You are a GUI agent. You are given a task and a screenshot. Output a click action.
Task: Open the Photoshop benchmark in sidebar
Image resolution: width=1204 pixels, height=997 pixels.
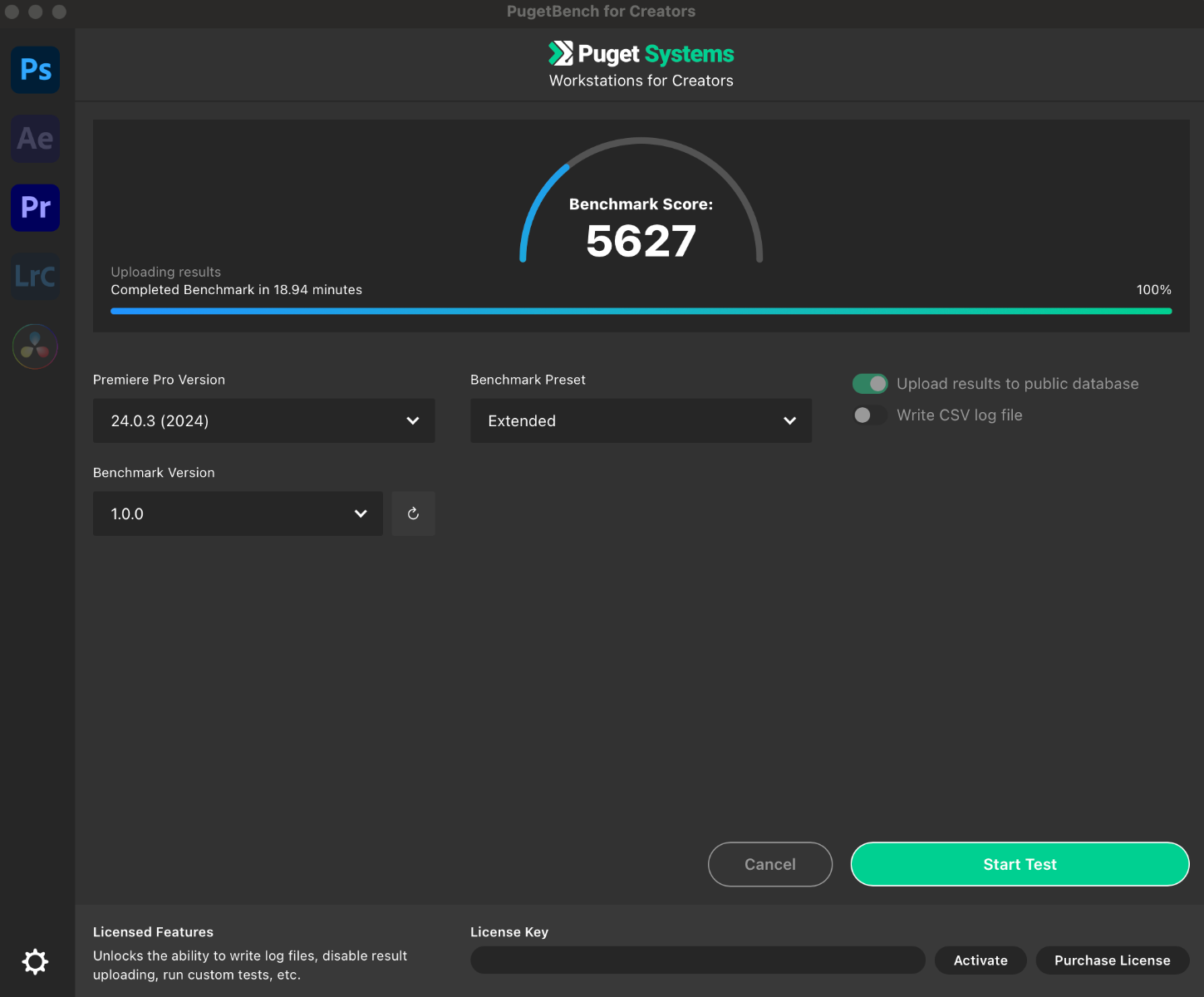35,70
